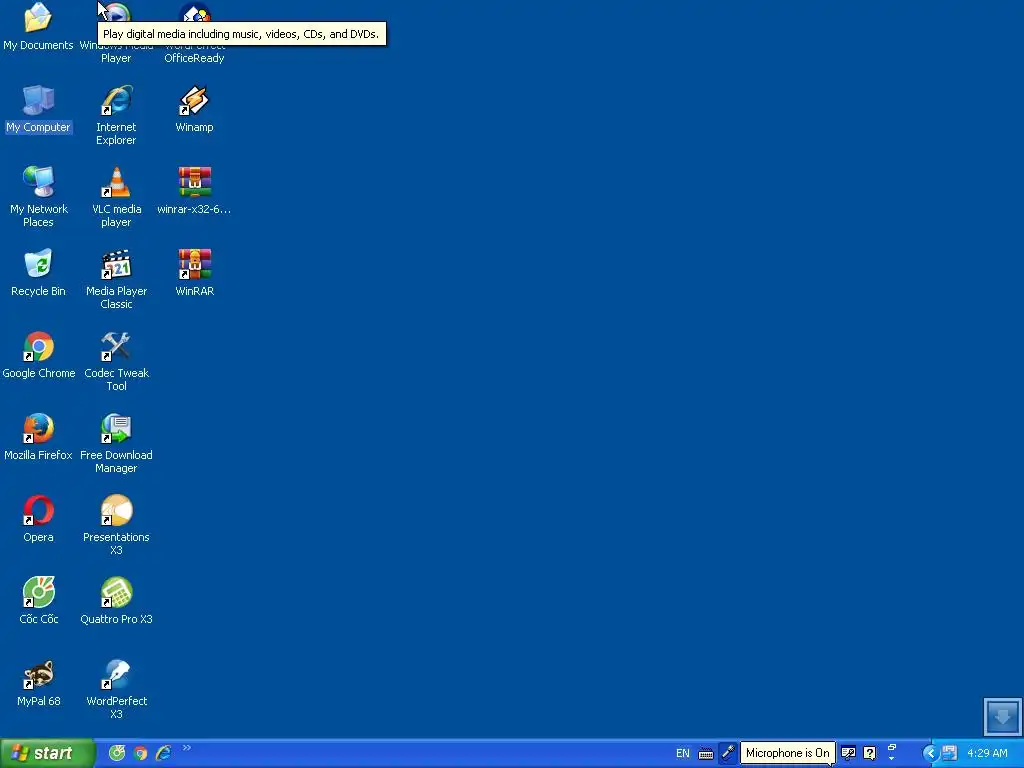Launch Internet Explorer from Quick Launch
The width and height of the screenshot is (1024, 768).
tap(163, 753)
